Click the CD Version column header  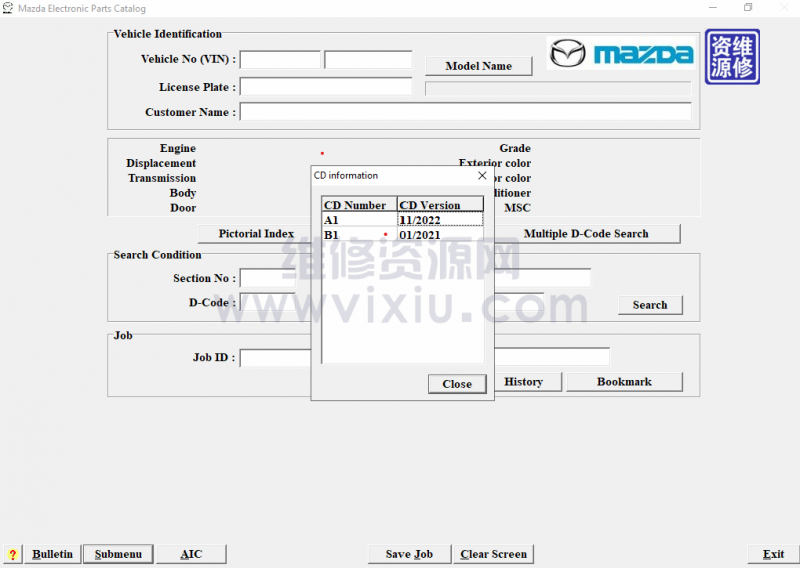[x=440, y=205]
